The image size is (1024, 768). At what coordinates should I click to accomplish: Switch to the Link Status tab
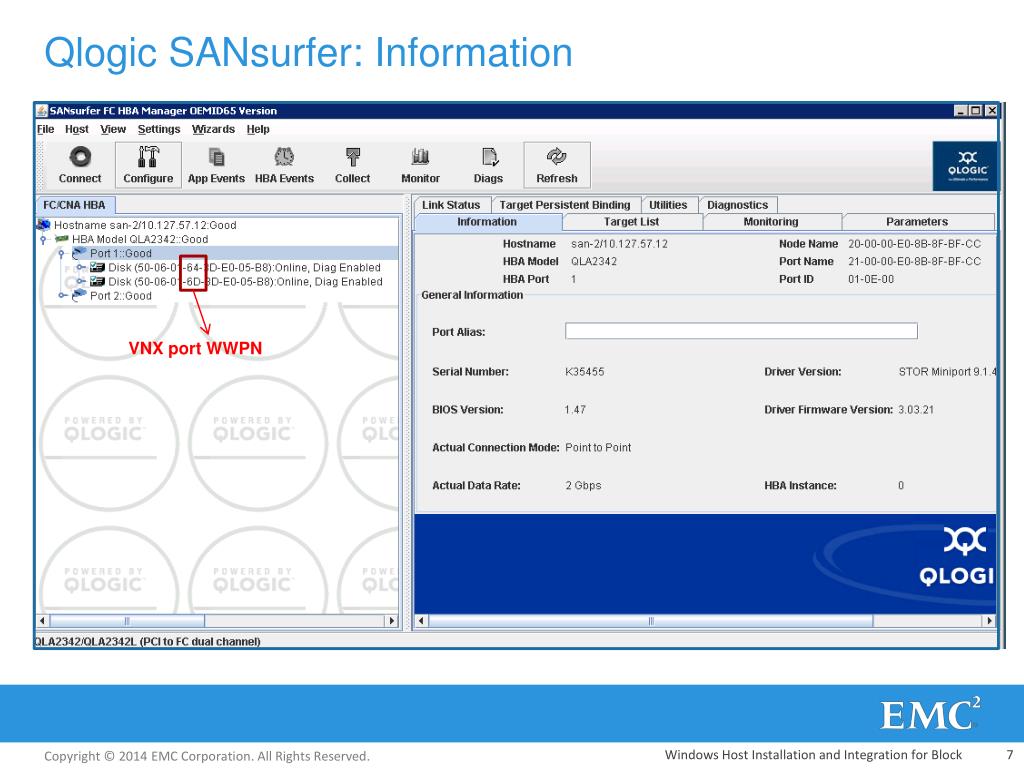pos(451,205)
